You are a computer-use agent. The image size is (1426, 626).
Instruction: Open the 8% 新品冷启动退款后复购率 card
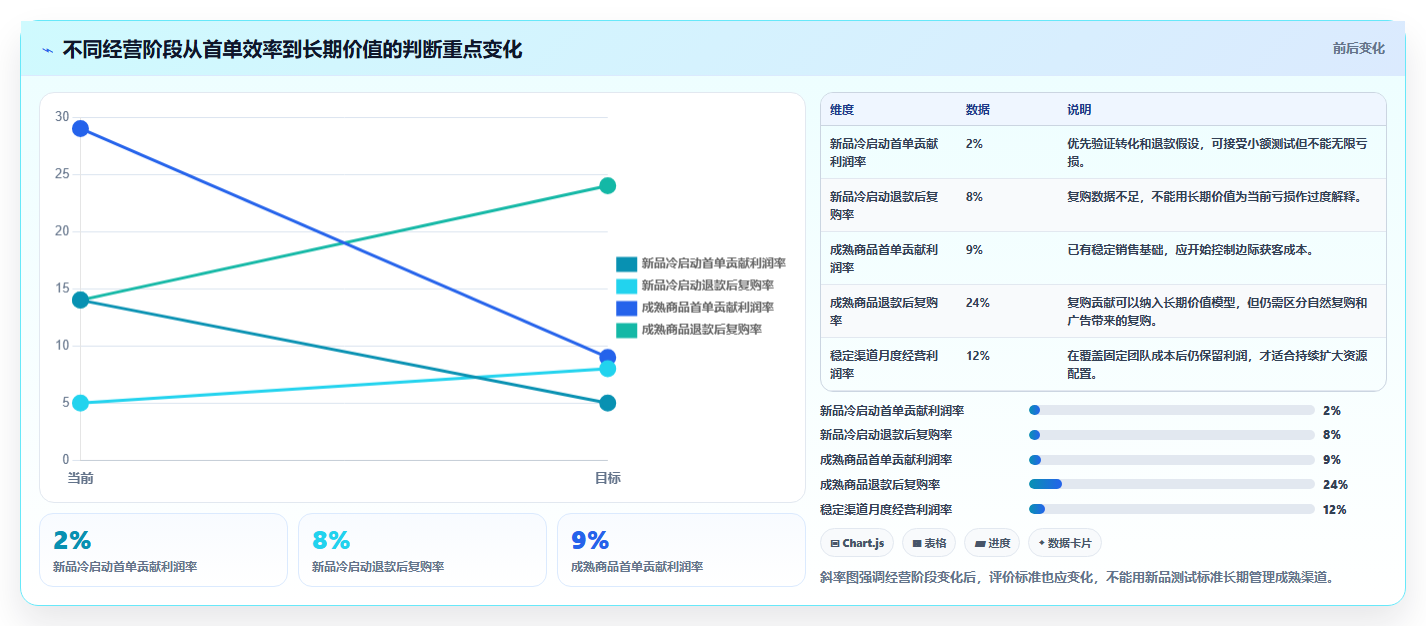(x=422, y=550)
